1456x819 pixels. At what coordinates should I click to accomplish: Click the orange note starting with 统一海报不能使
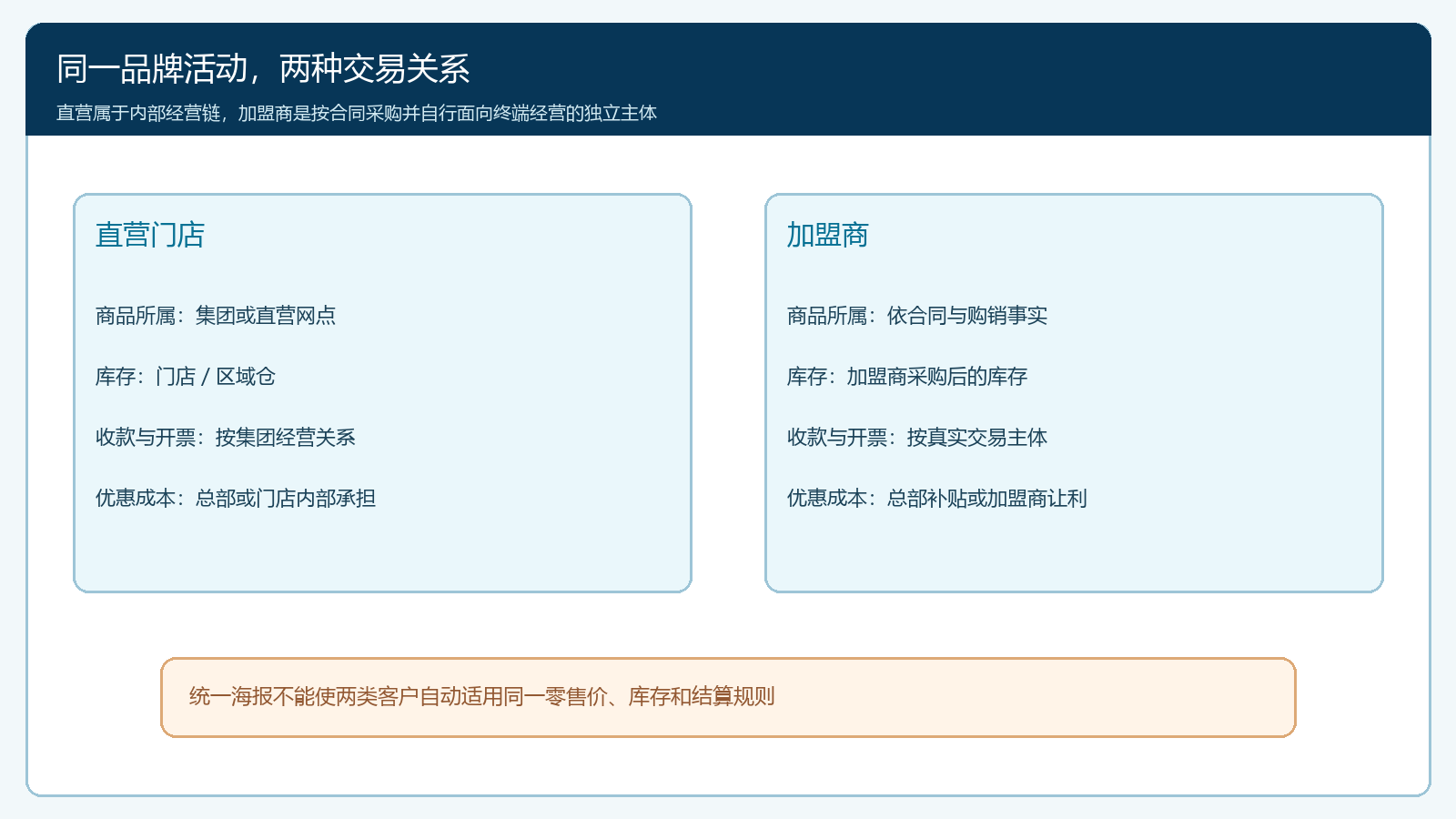[728, 697]
